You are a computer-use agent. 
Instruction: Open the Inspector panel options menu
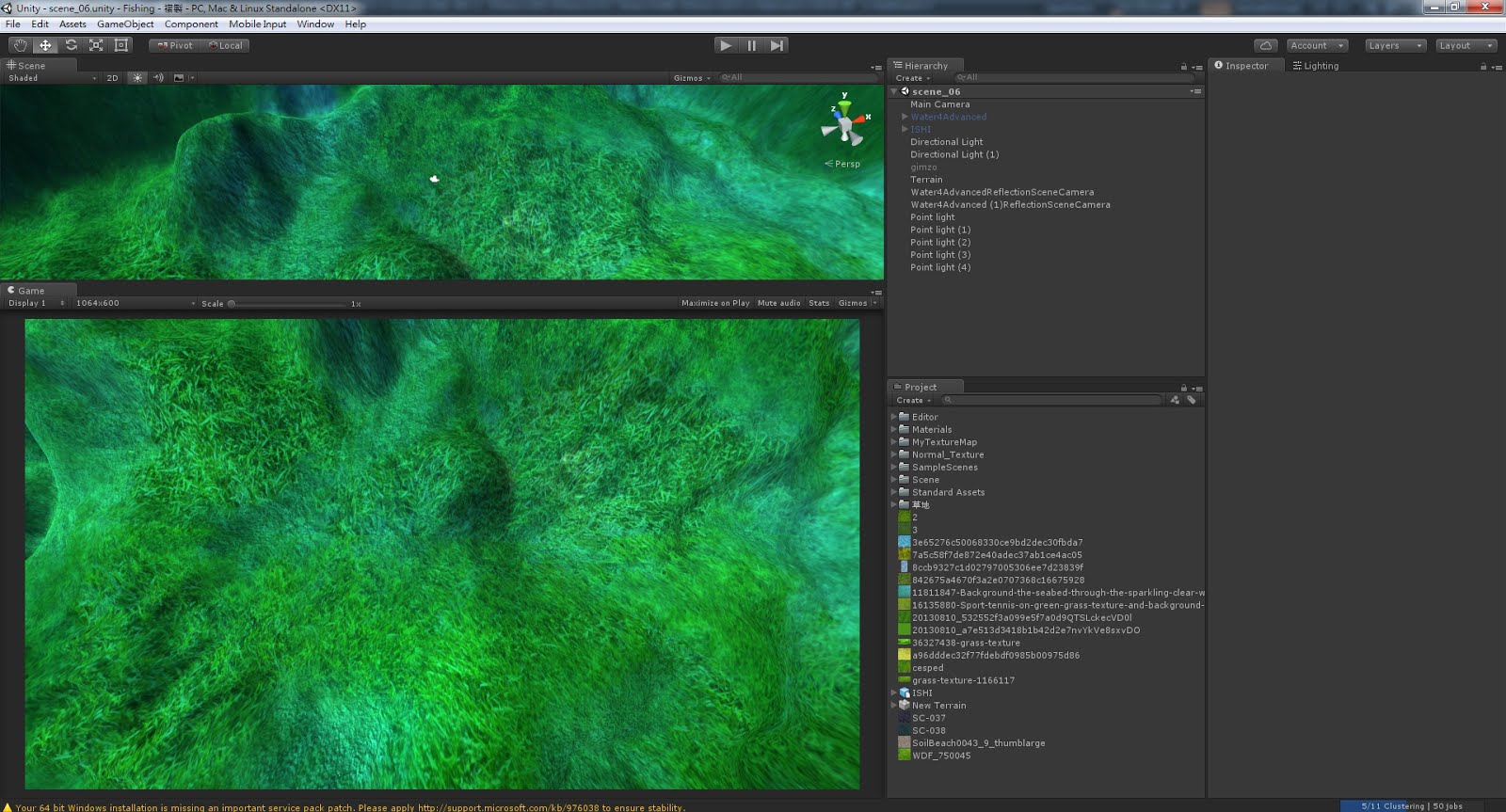tap(1497, 67)
